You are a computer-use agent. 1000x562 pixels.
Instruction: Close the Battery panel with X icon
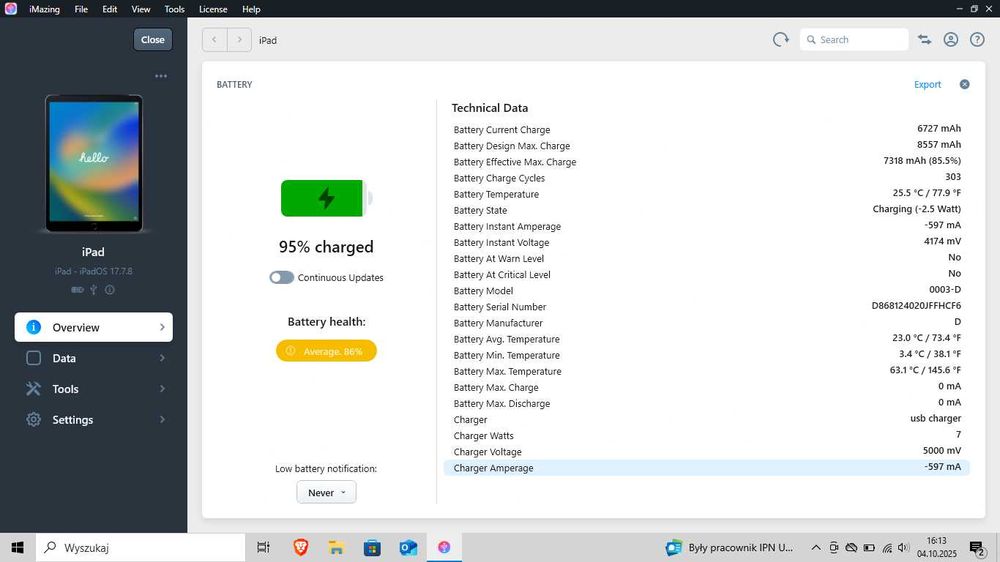(964, 84)
